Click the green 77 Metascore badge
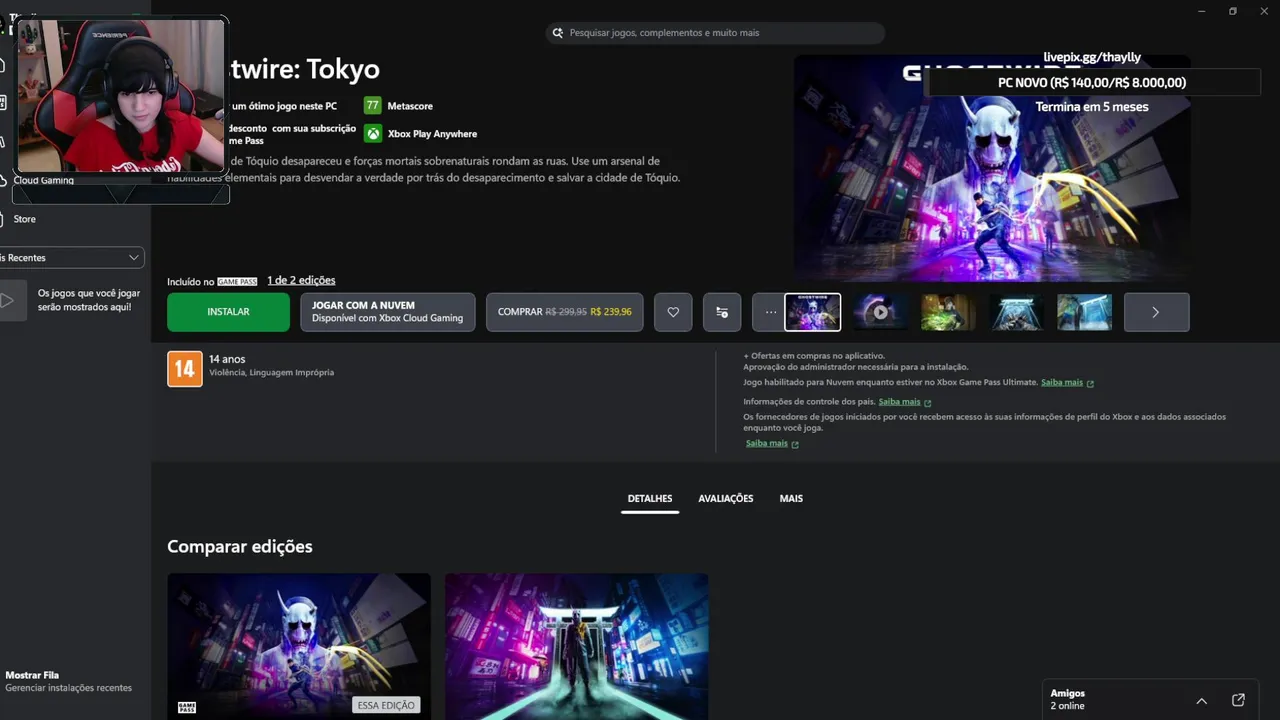The height and width of the screenshot is (720, 1280). point(372,105)
